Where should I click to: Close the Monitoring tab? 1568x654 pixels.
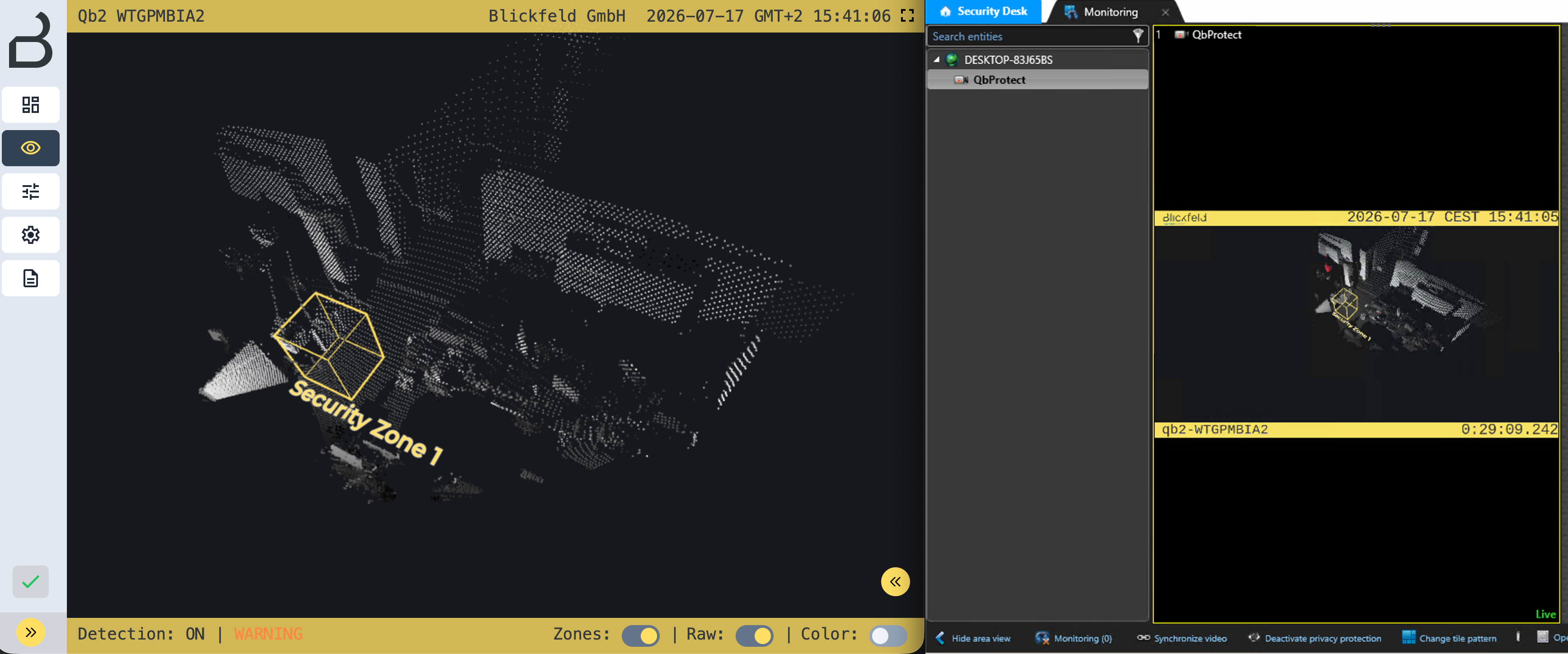(x=1165, y=12)
